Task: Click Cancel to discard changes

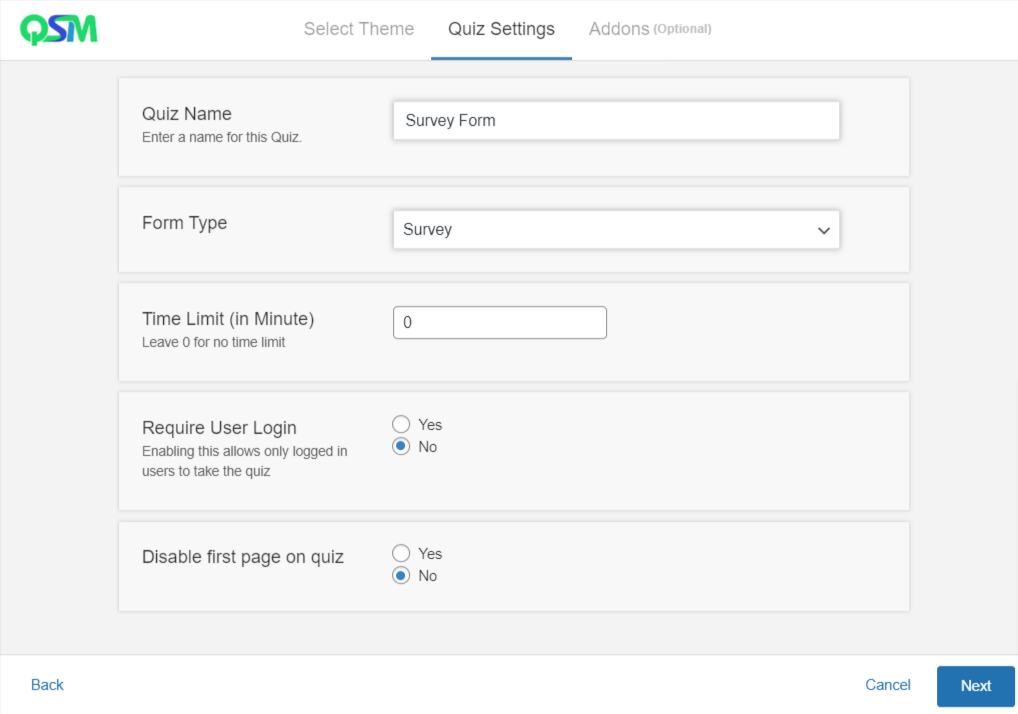Action: pyautogui.click(x=887, y=685)
